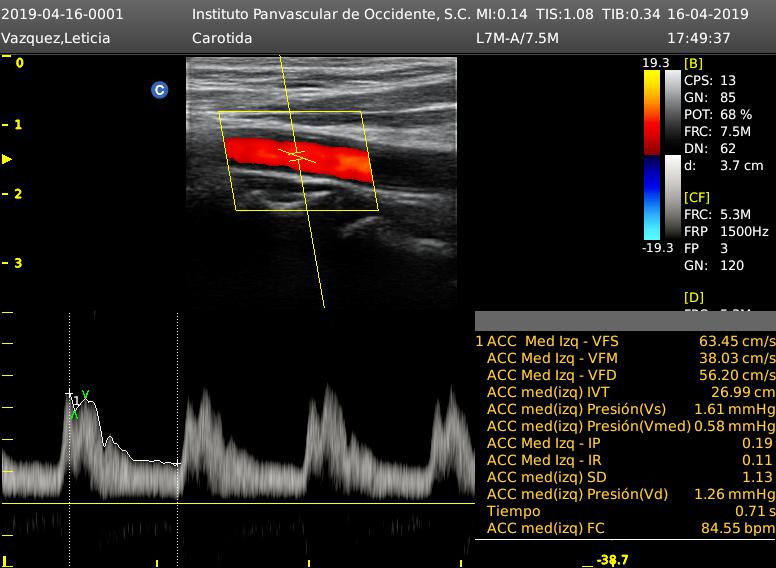Screen dimensions: 776x568
Task: Click the Carotida exam type label
Action: [x=221, y=38]
